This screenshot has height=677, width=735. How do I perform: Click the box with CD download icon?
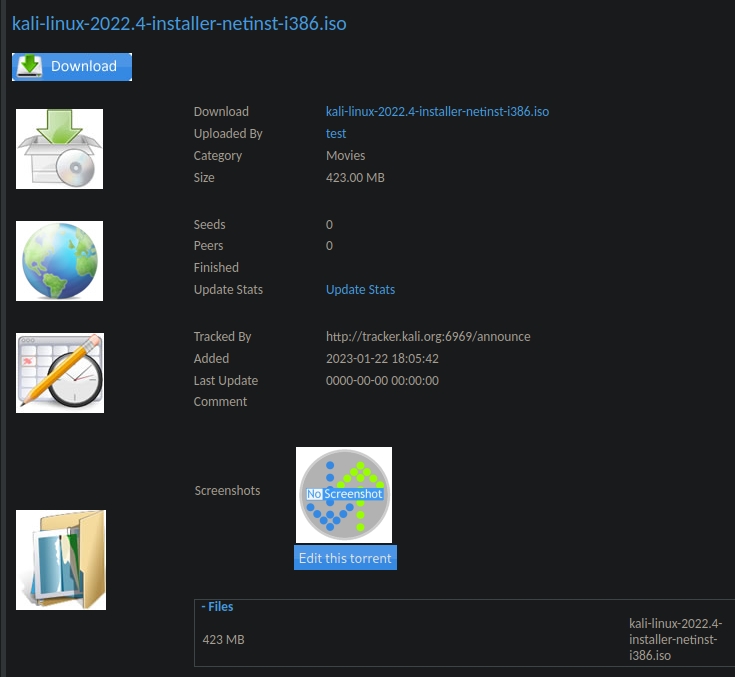[59, 149]
